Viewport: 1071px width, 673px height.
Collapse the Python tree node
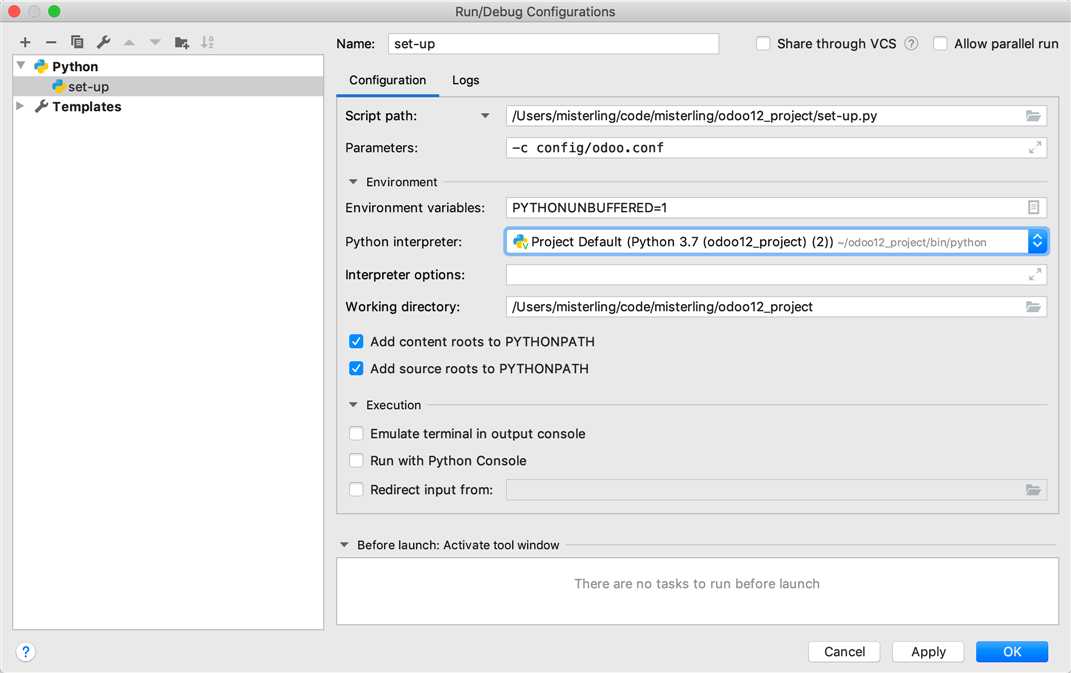click(21, 66)
